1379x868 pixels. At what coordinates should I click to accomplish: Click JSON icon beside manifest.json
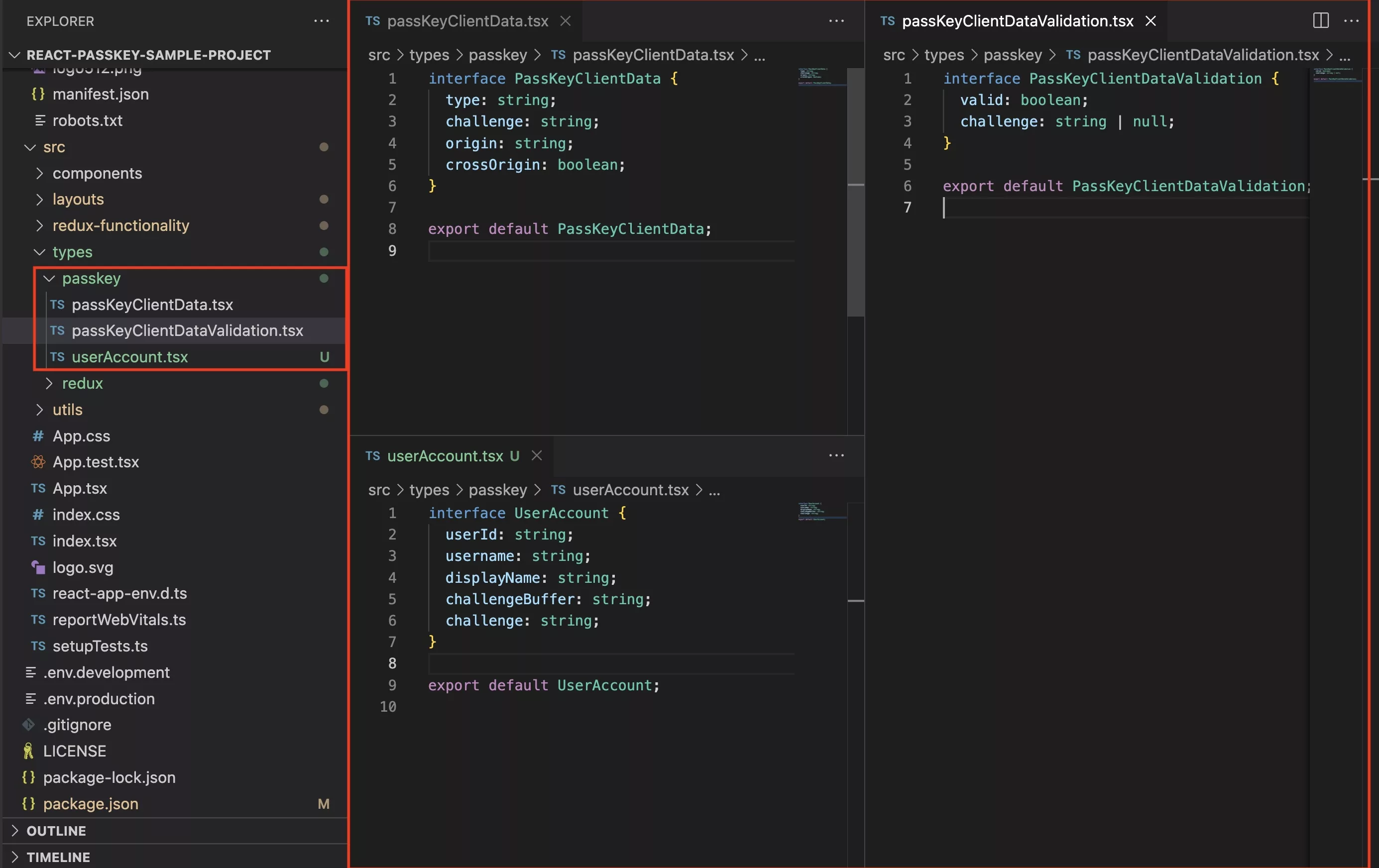click(38, 94)
